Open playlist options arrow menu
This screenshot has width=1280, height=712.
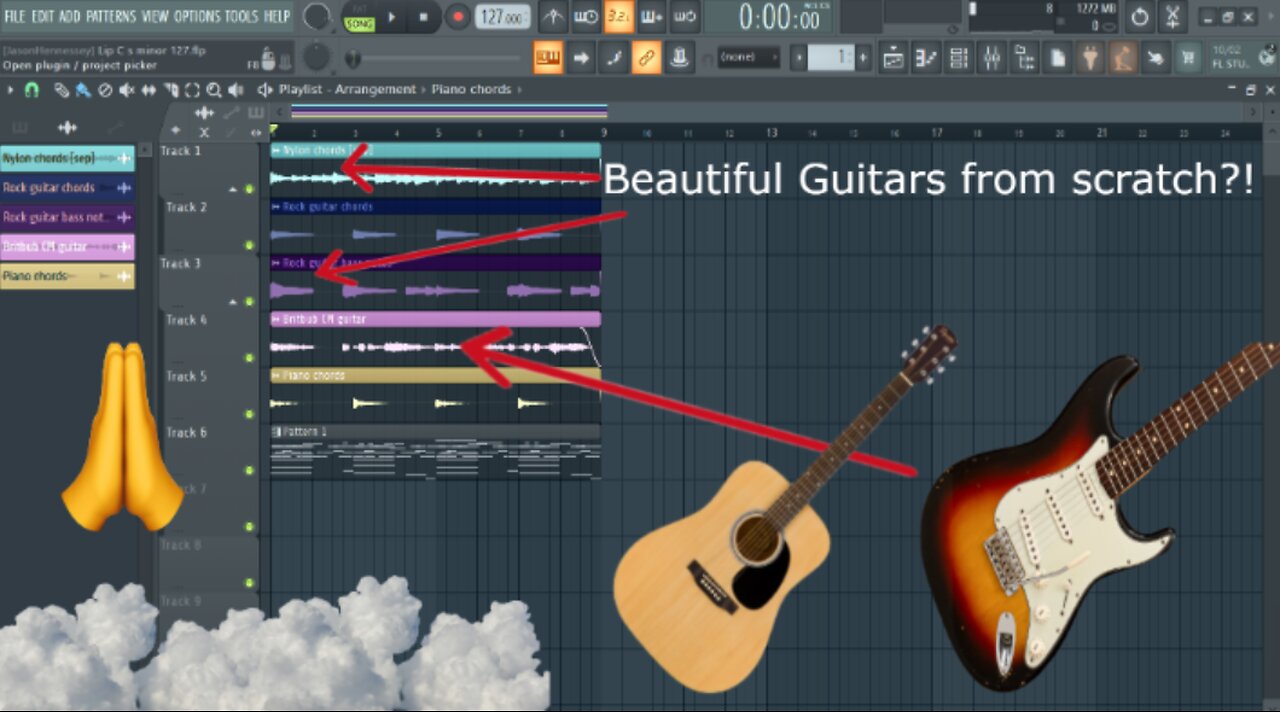[x=11, y=90]
